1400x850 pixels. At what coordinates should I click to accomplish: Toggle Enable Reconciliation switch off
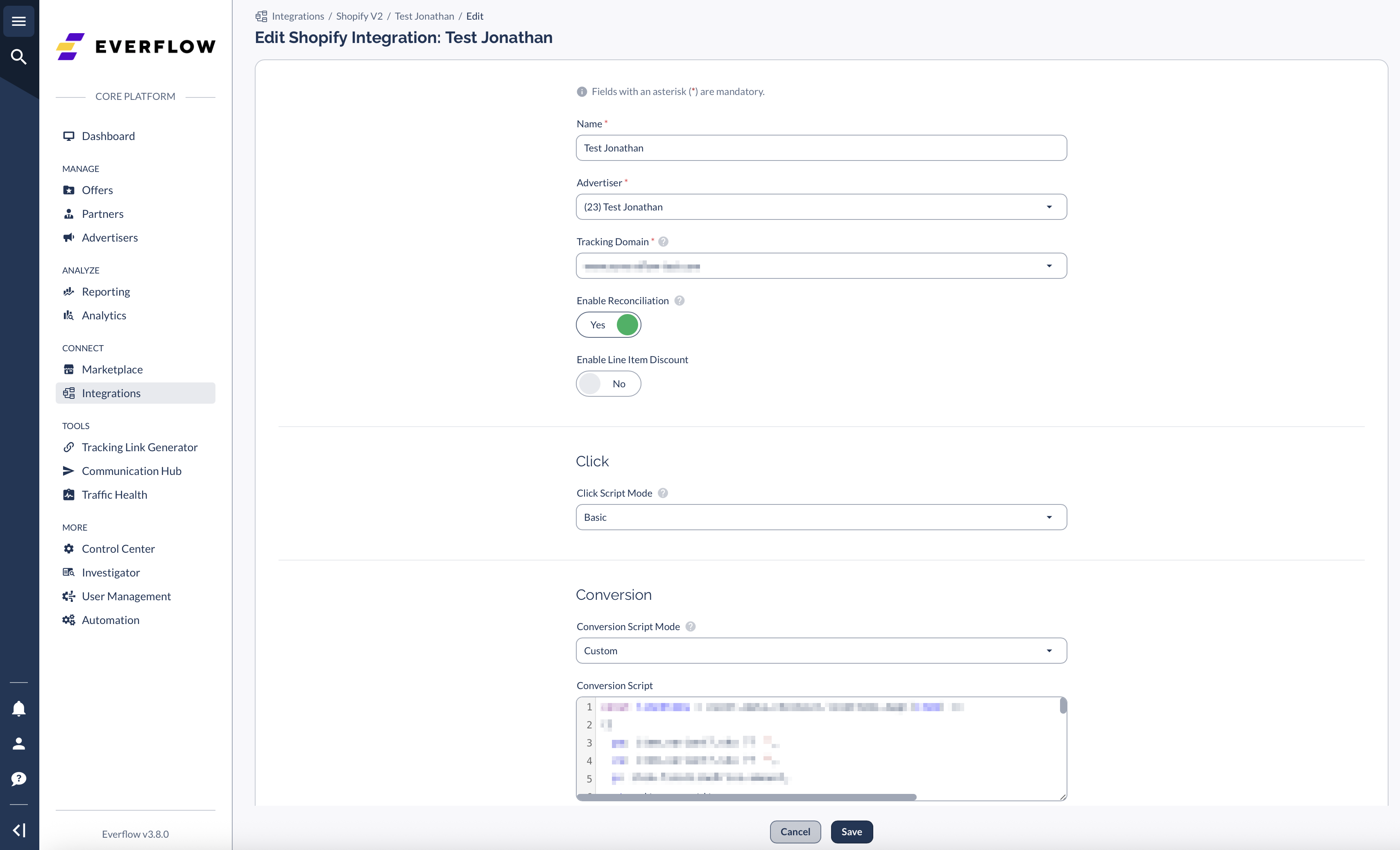tap(609, 325)
